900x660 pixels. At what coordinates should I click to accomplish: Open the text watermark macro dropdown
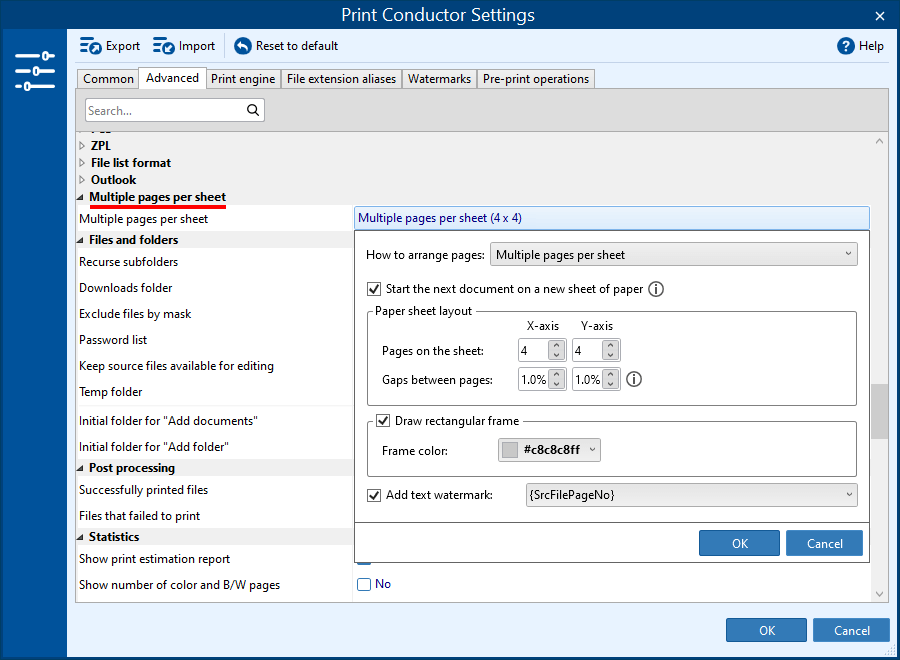point(690,495)
